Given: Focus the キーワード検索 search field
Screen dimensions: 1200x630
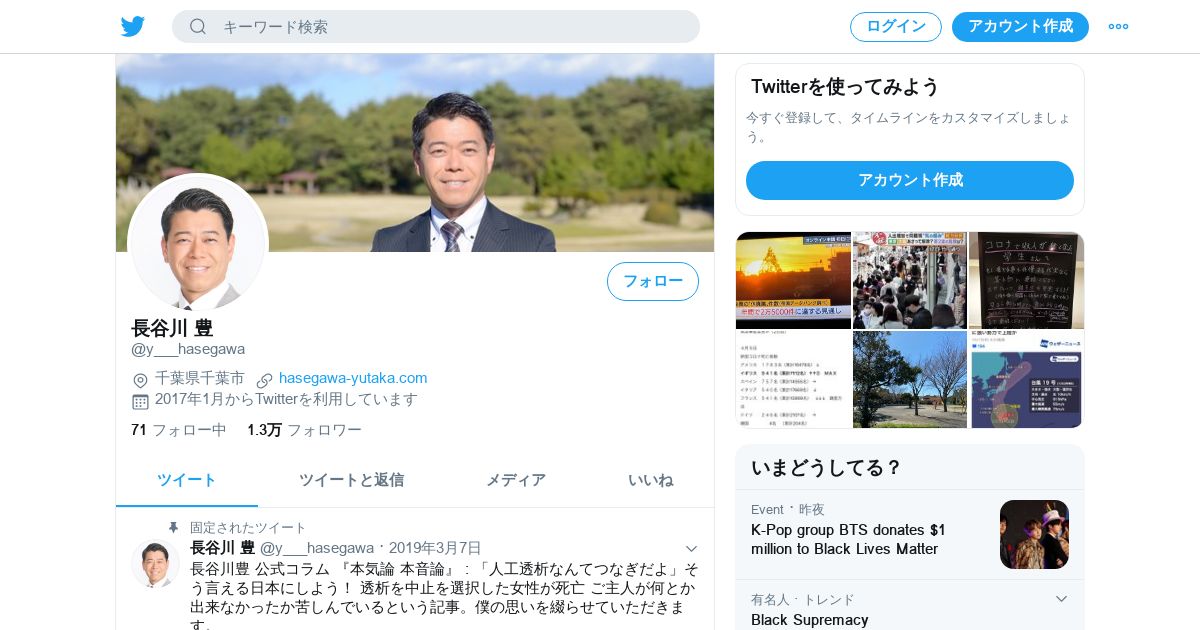Looking at the screenshot, I should [x=436, y=27].
